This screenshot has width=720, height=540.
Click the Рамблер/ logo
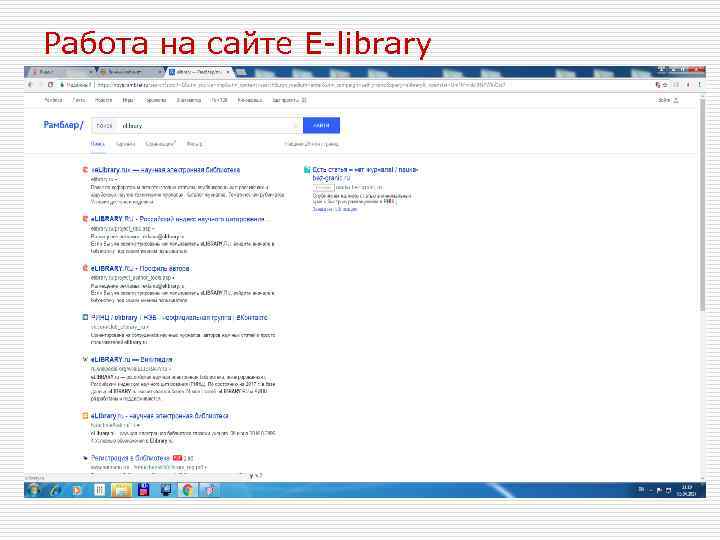tap(63, 125)
